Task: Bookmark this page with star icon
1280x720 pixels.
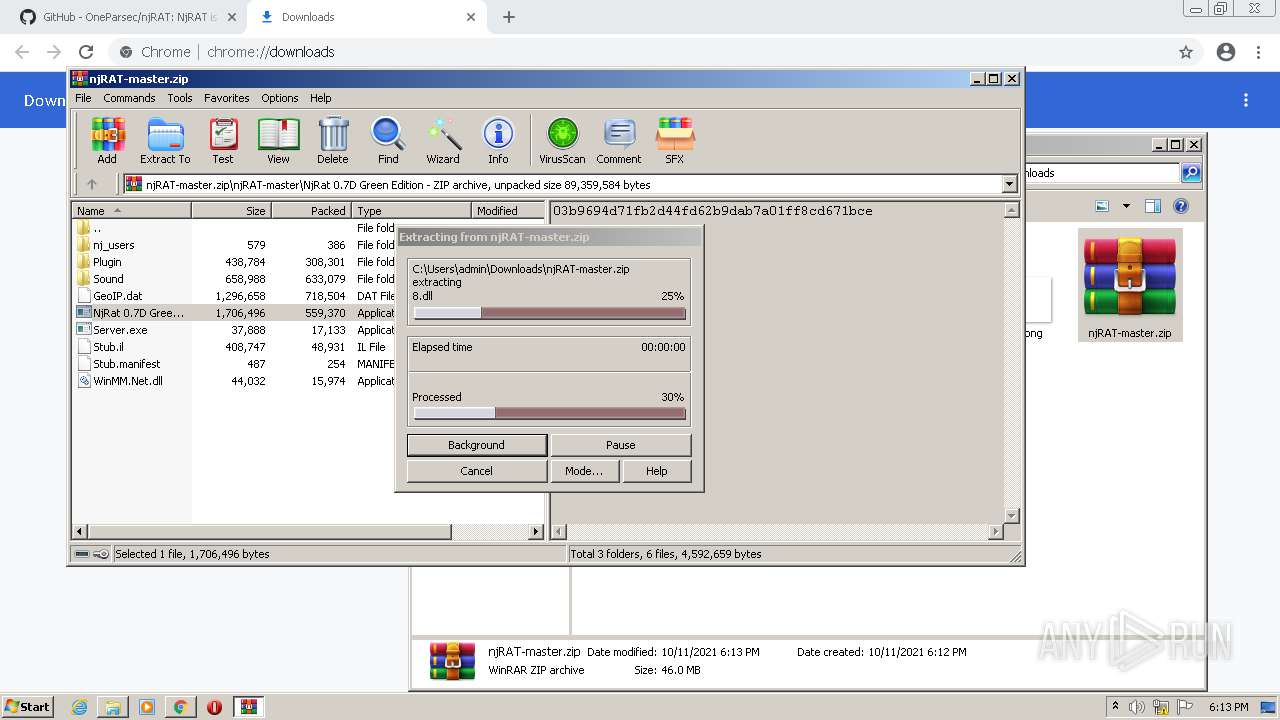Action: 1186,52
